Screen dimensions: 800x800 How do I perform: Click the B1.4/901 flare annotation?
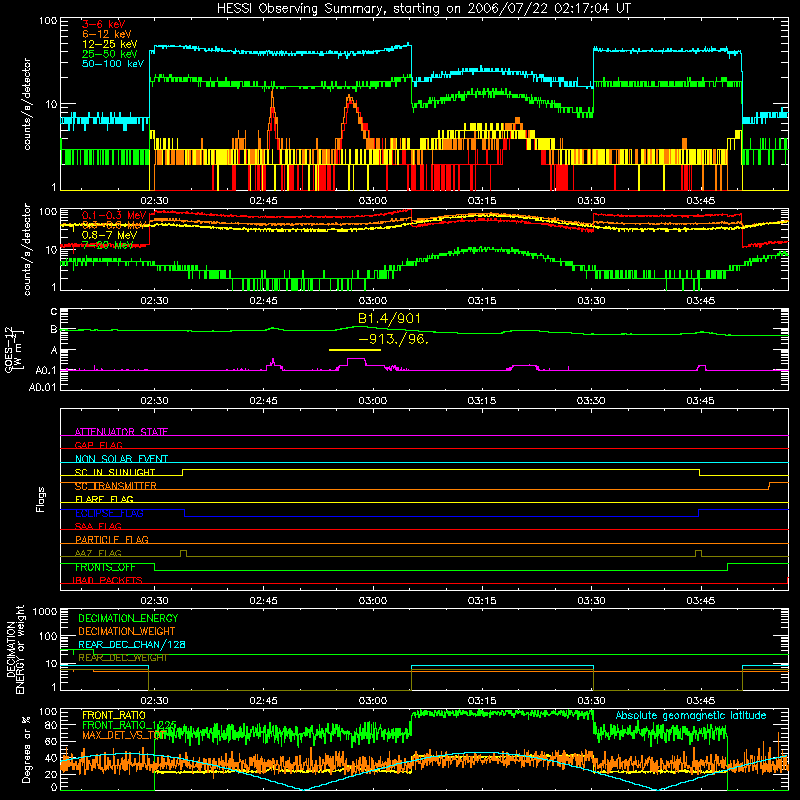pyautogui.click(x=389, y=319)
